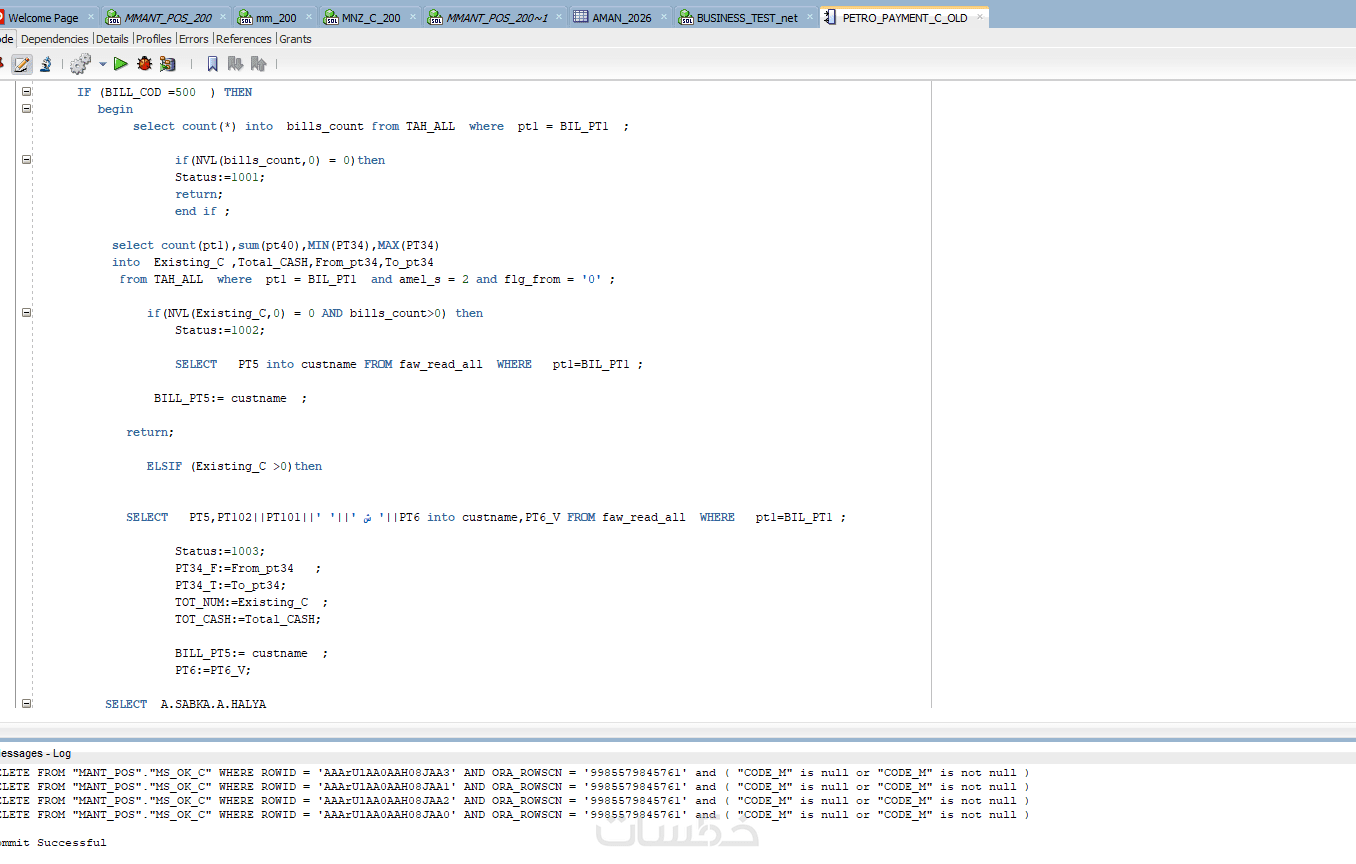
Task: Open the MNZ_C_200 tab
Action: coord(371,18)
